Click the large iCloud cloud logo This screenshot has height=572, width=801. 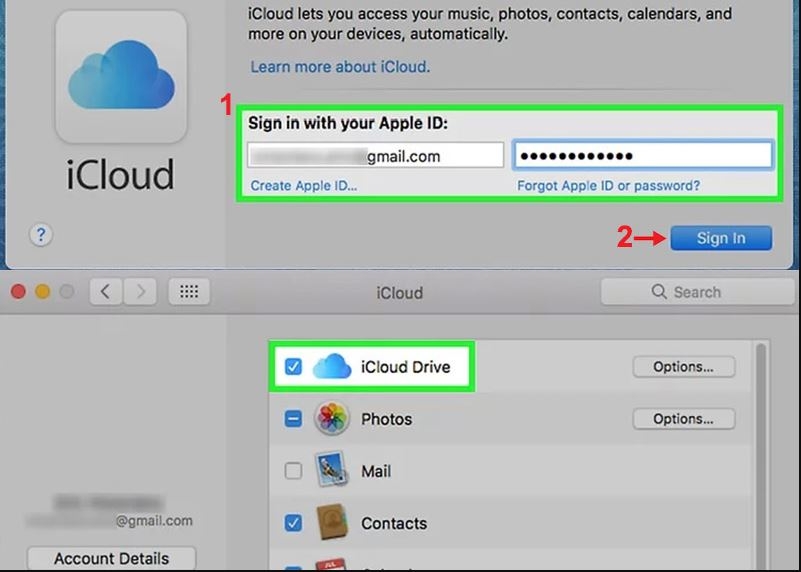(x=121, y=75)
